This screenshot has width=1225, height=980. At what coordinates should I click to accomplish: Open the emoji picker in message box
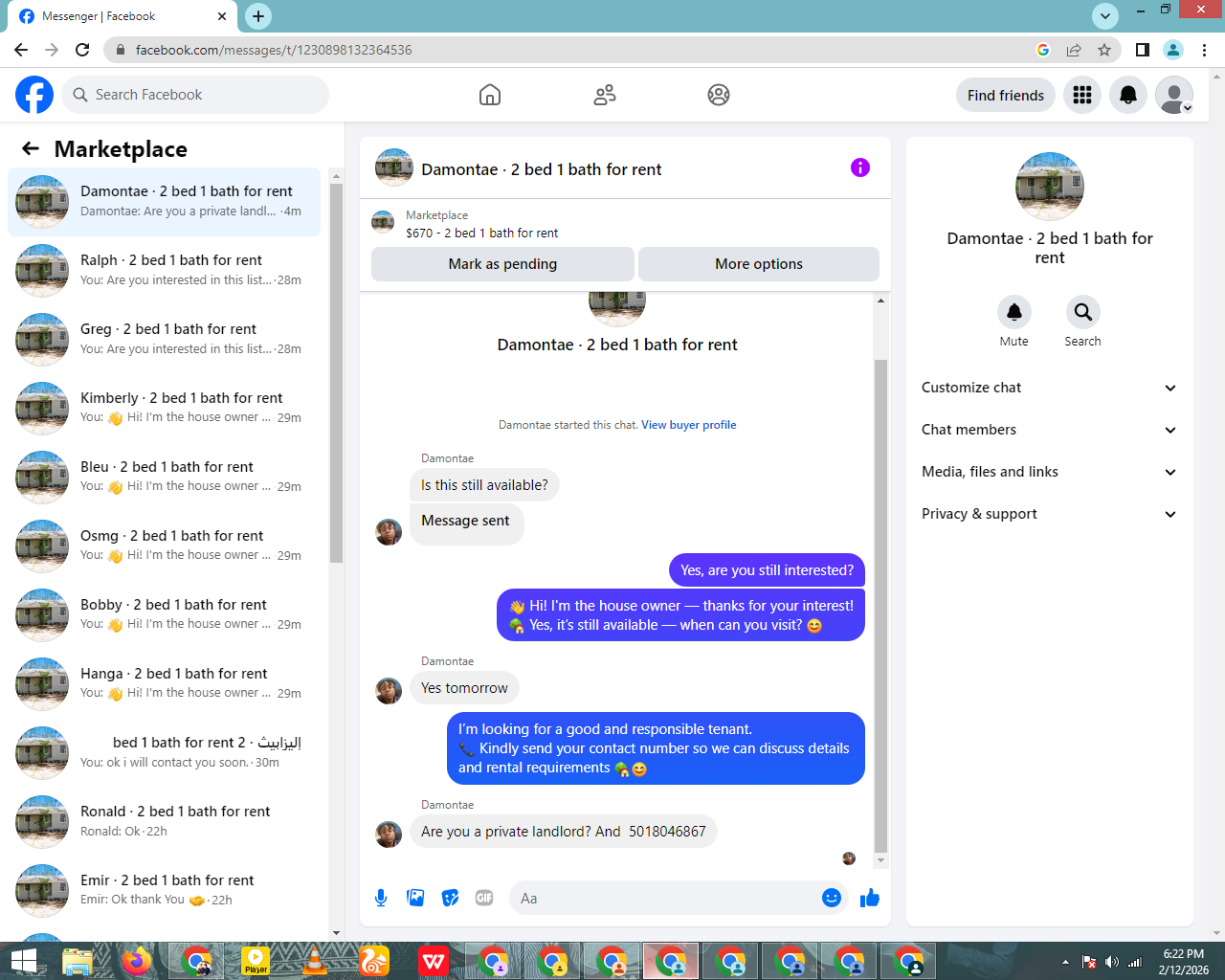[832, 898]
